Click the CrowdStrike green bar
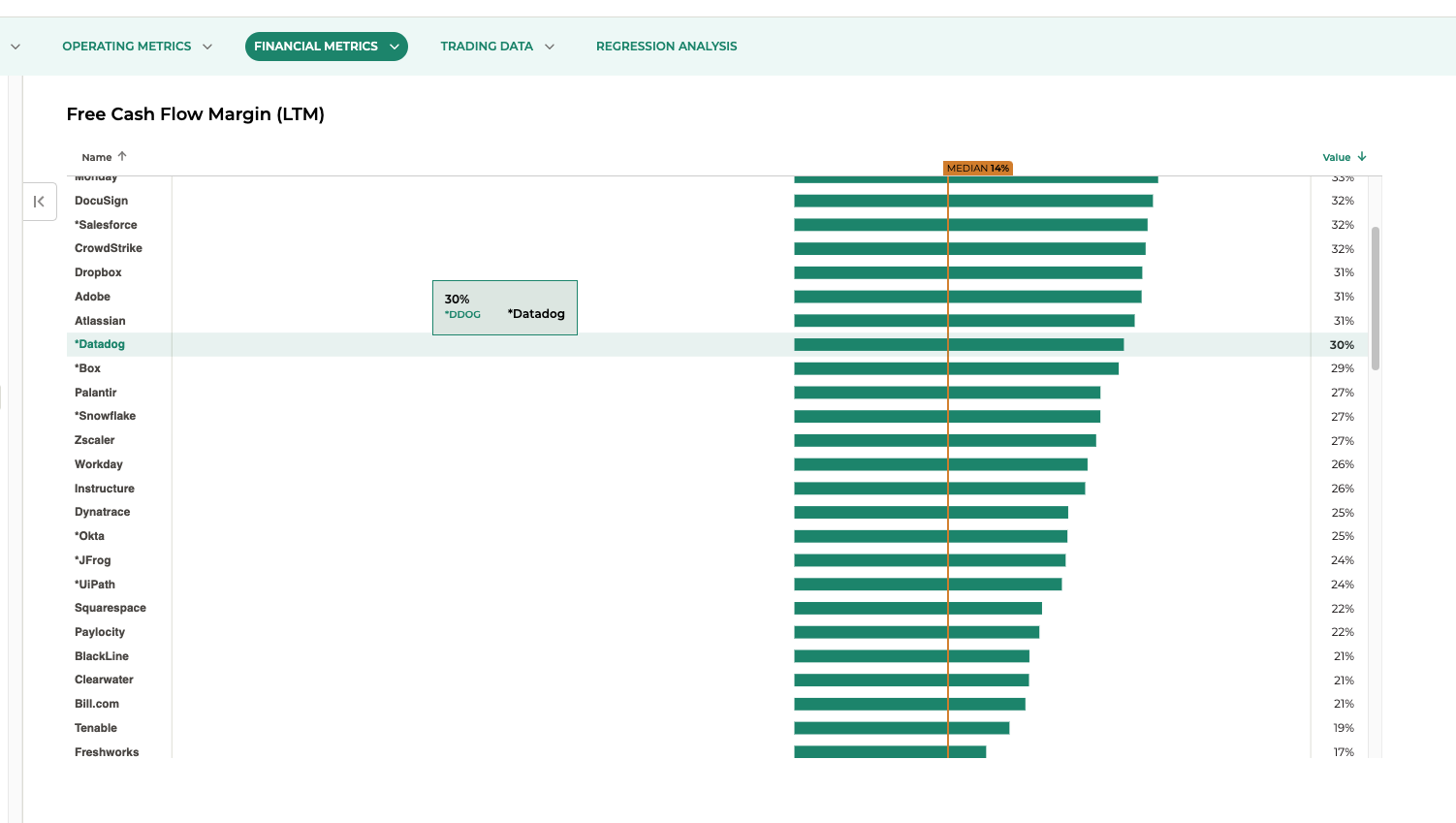Viewport: 1456px width, 823px height. [x=969, y=249]
